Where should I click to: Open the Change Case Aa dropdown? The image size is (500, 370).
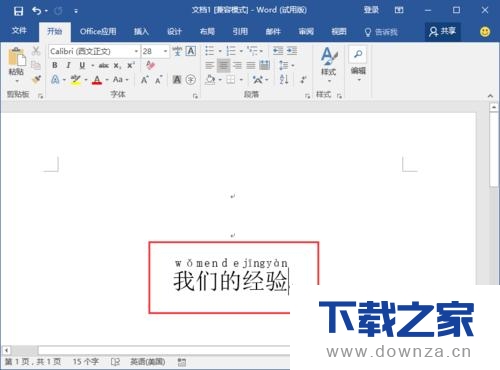(x=120, y=80)
